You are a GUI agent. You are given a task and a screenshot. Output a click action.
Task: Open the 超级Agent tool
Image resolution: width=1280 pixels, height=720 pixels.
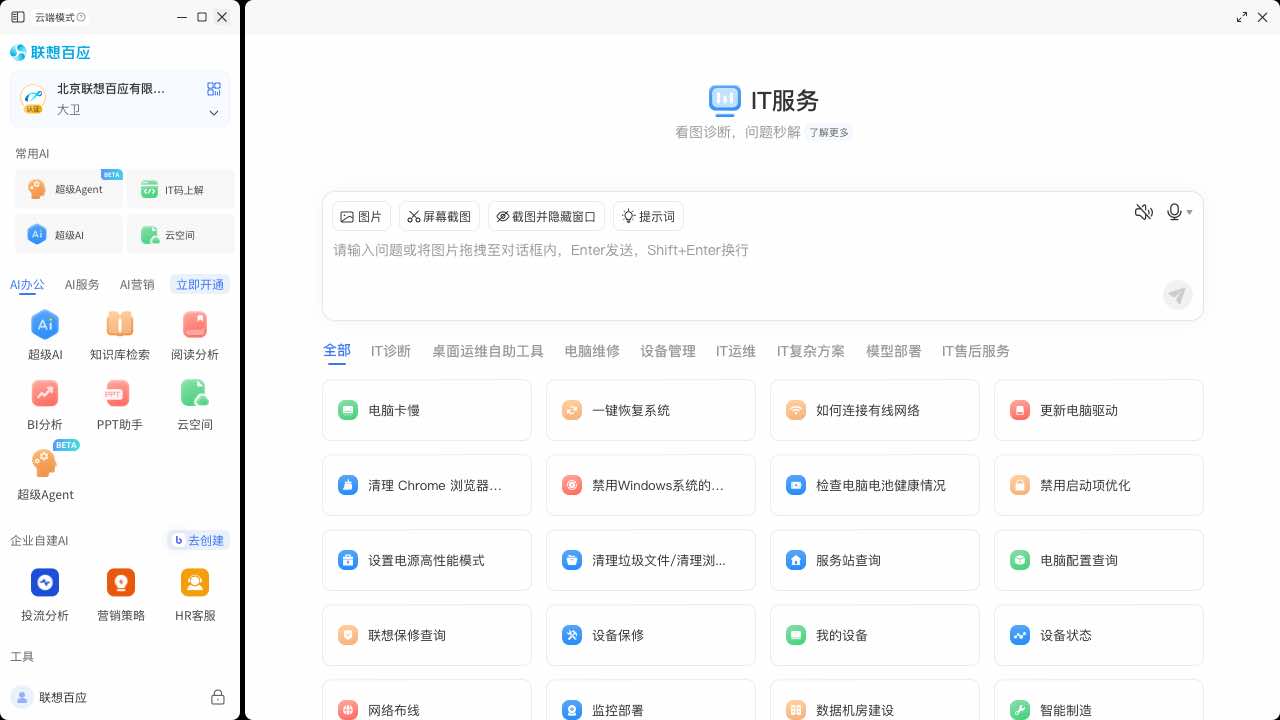tap(69, 189)
